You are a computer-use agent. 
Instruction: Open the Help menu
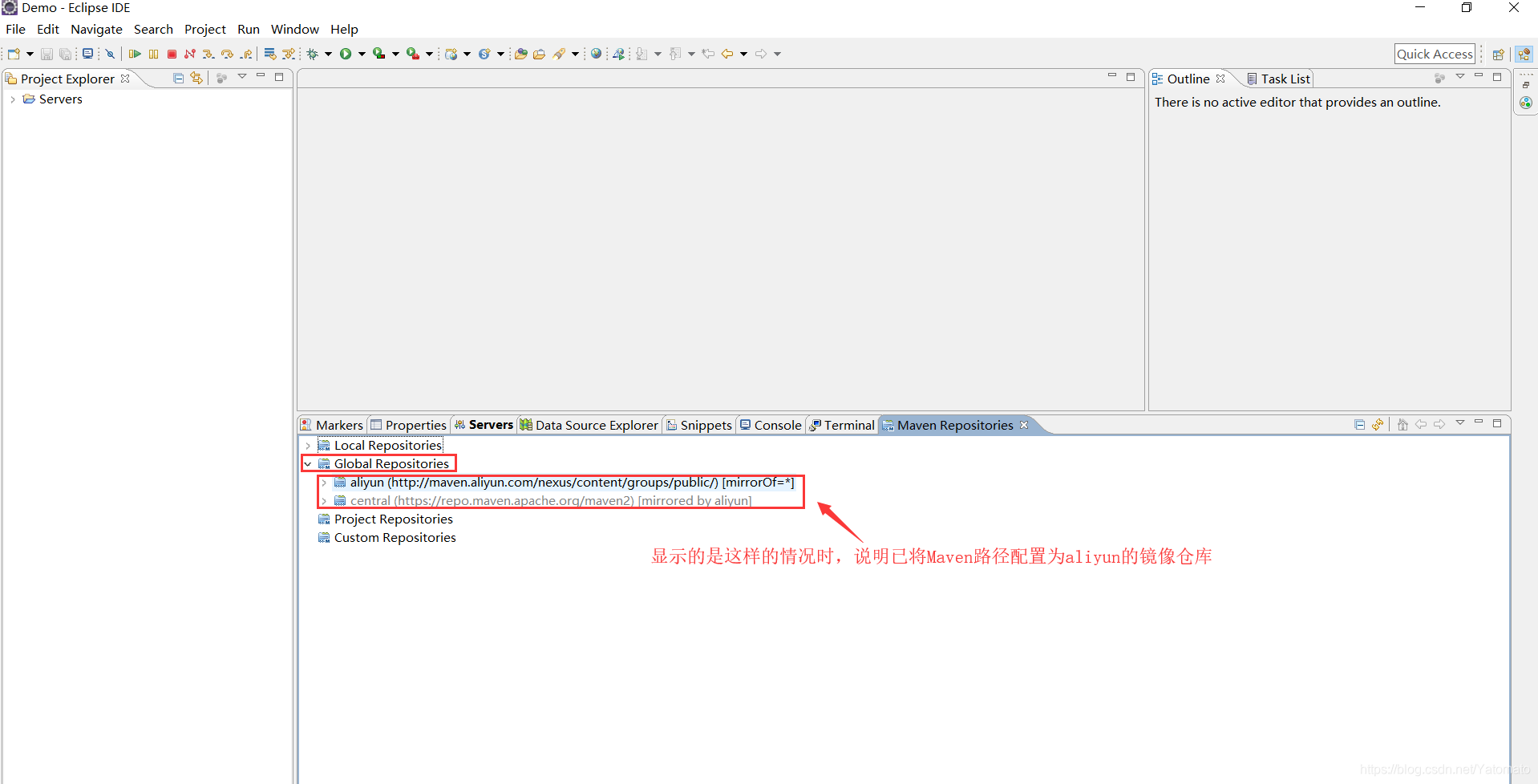(344, 29)
